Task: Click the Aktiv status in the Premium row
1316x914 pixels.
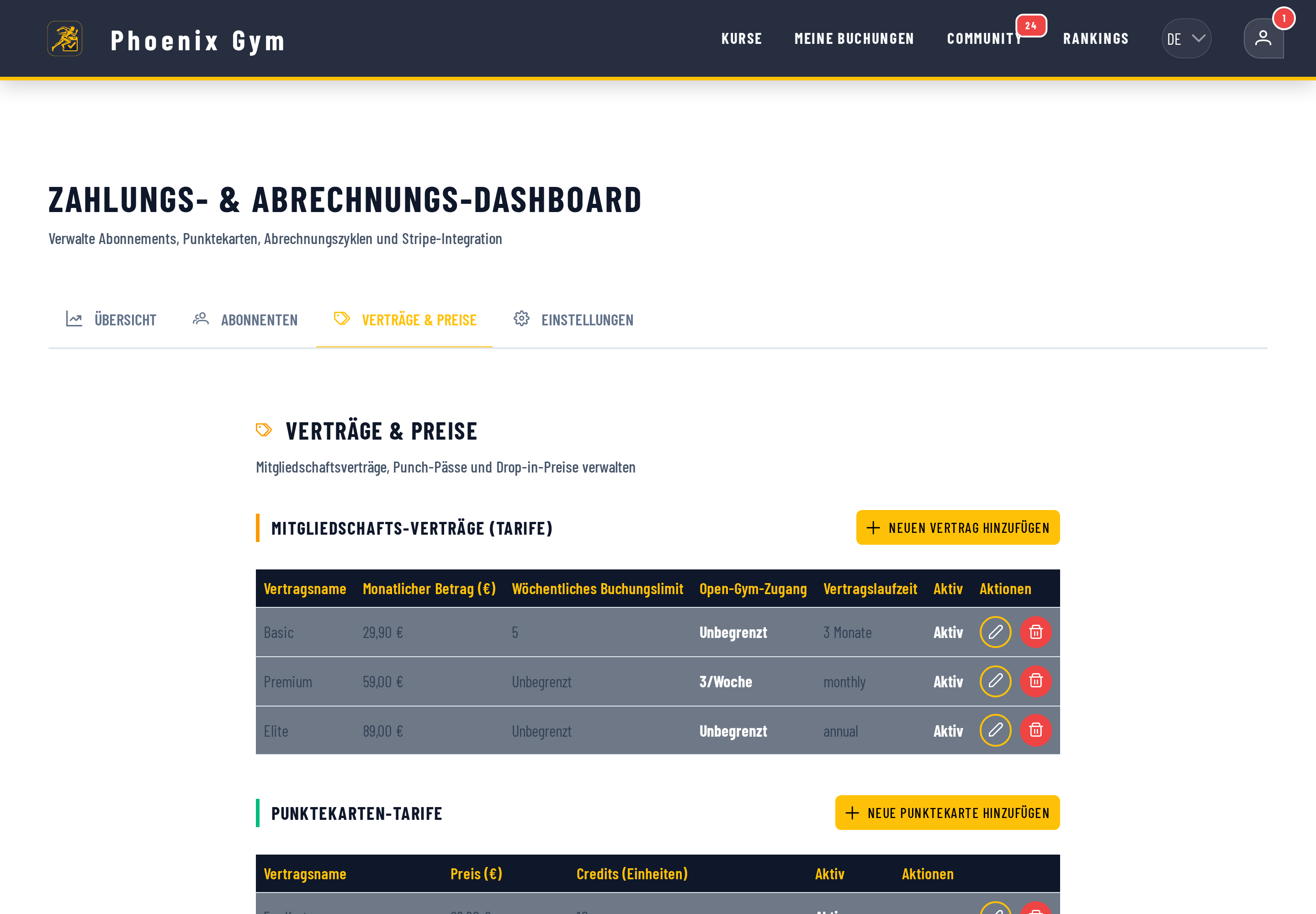Action: coord(948,681)
